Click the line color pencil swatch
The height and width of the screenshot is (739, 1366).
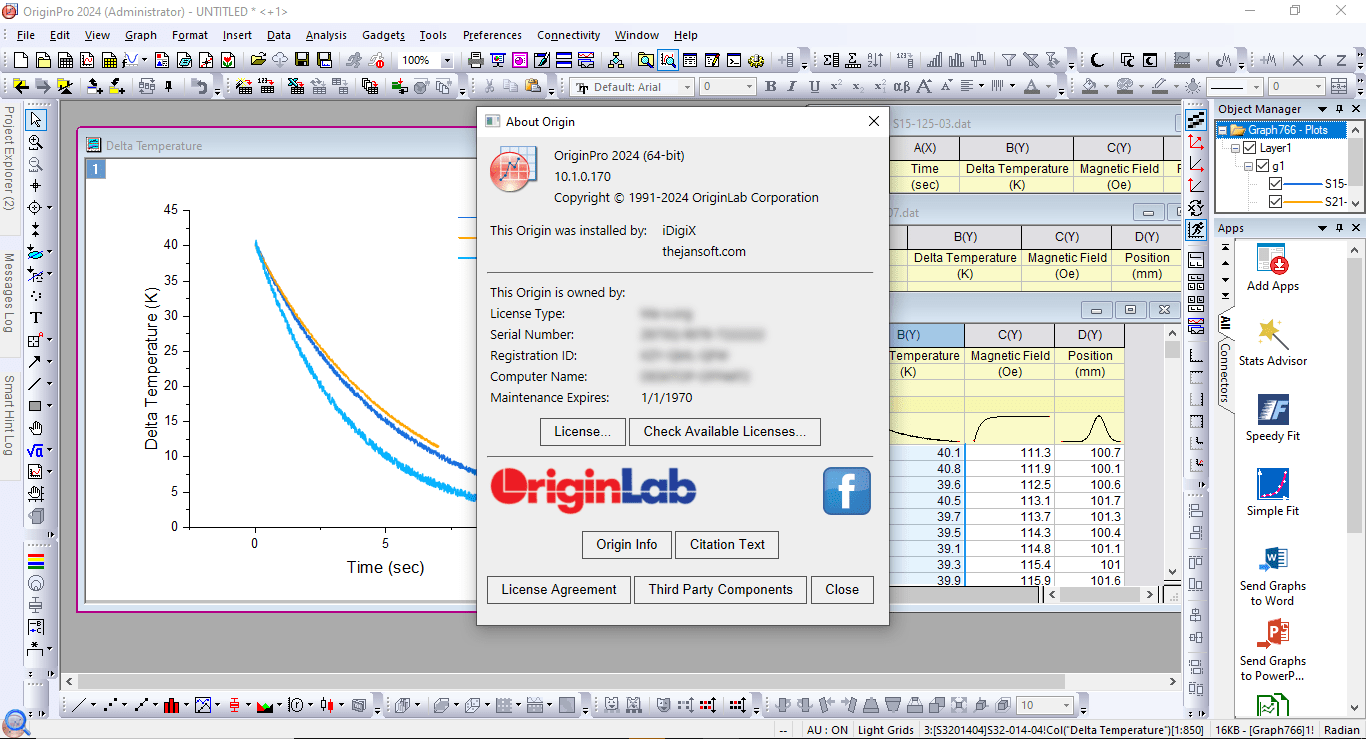(1158, 87)
